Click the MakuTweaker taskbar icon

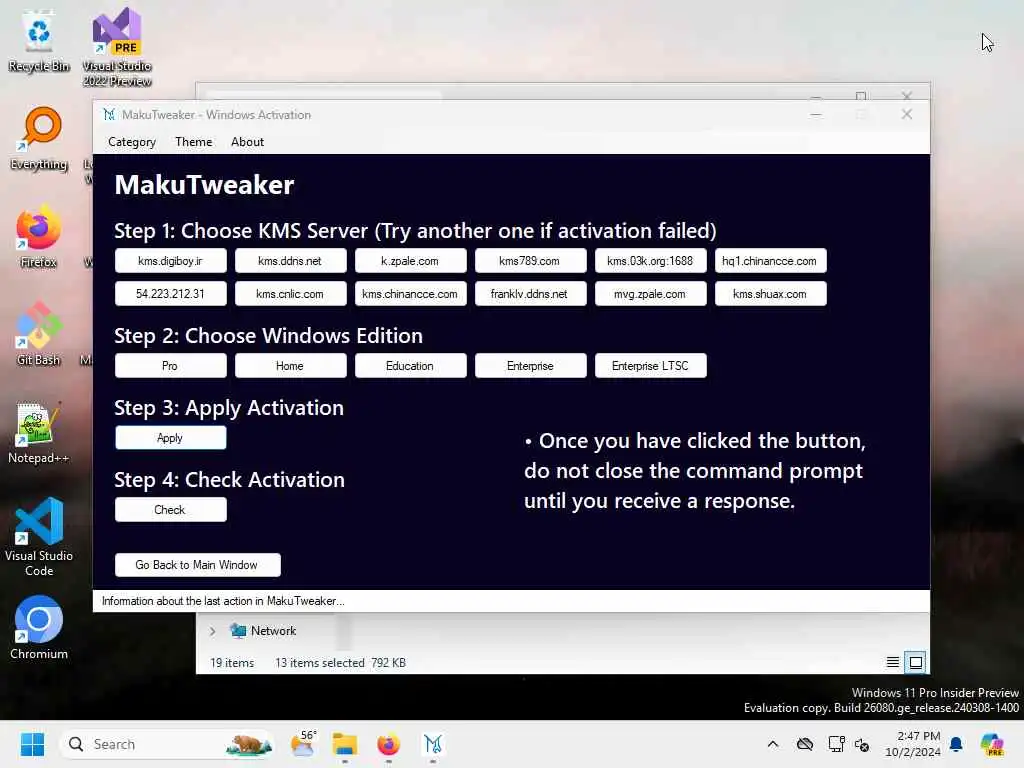(x=432, y=744)
